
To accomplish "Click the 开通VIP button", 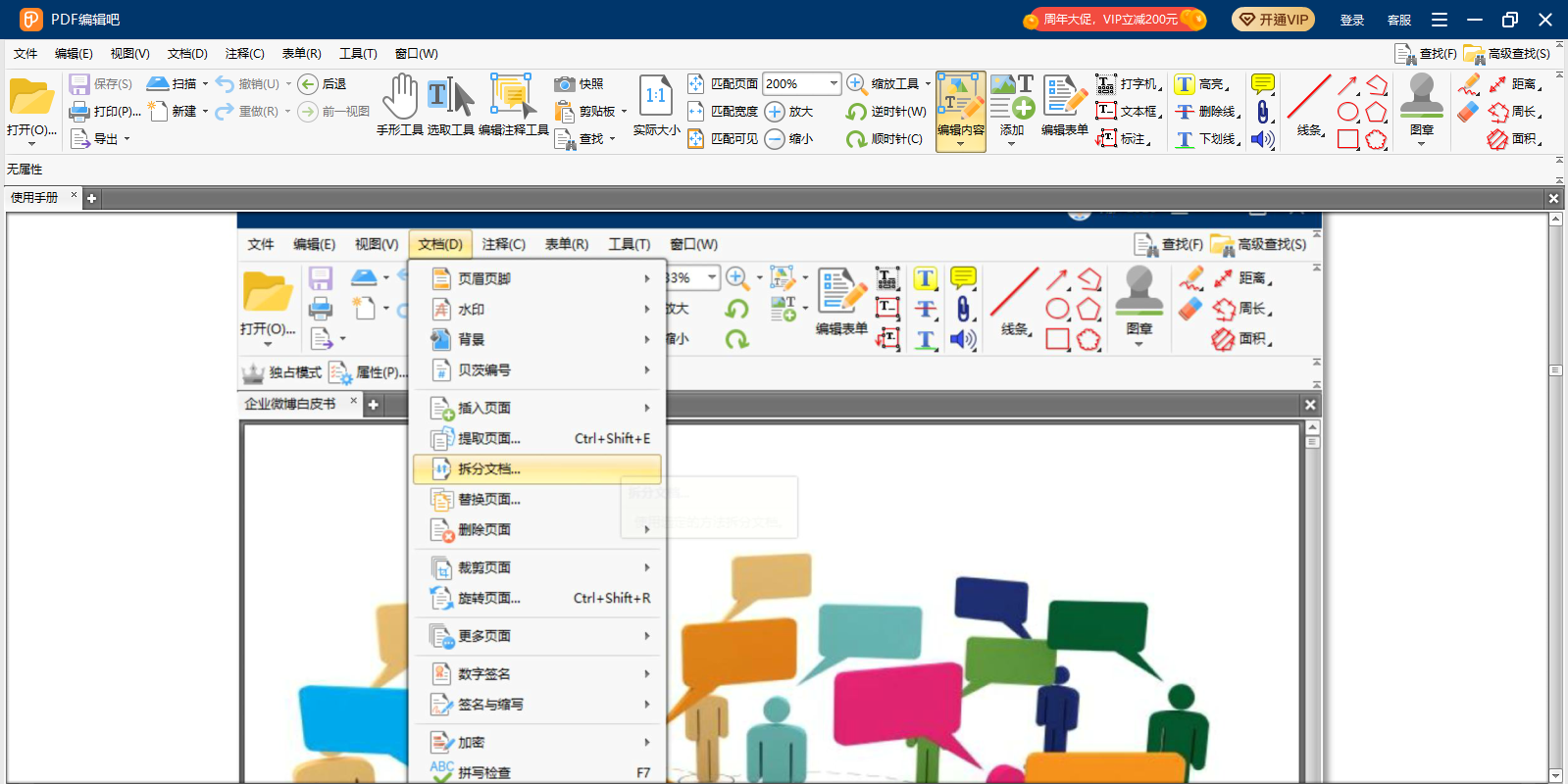I will pos(1273,20).
